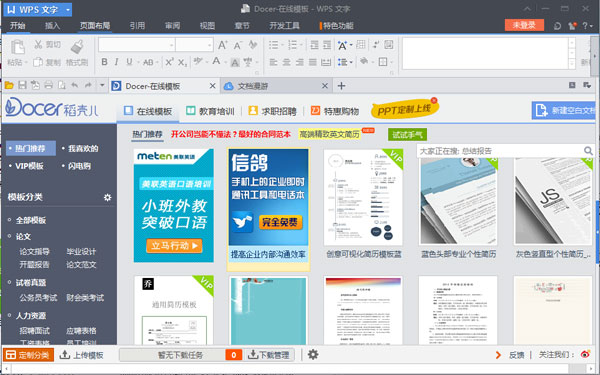Open the 求职招聘 category
This screenshot has height=375, width=600.
coord(272,111)
